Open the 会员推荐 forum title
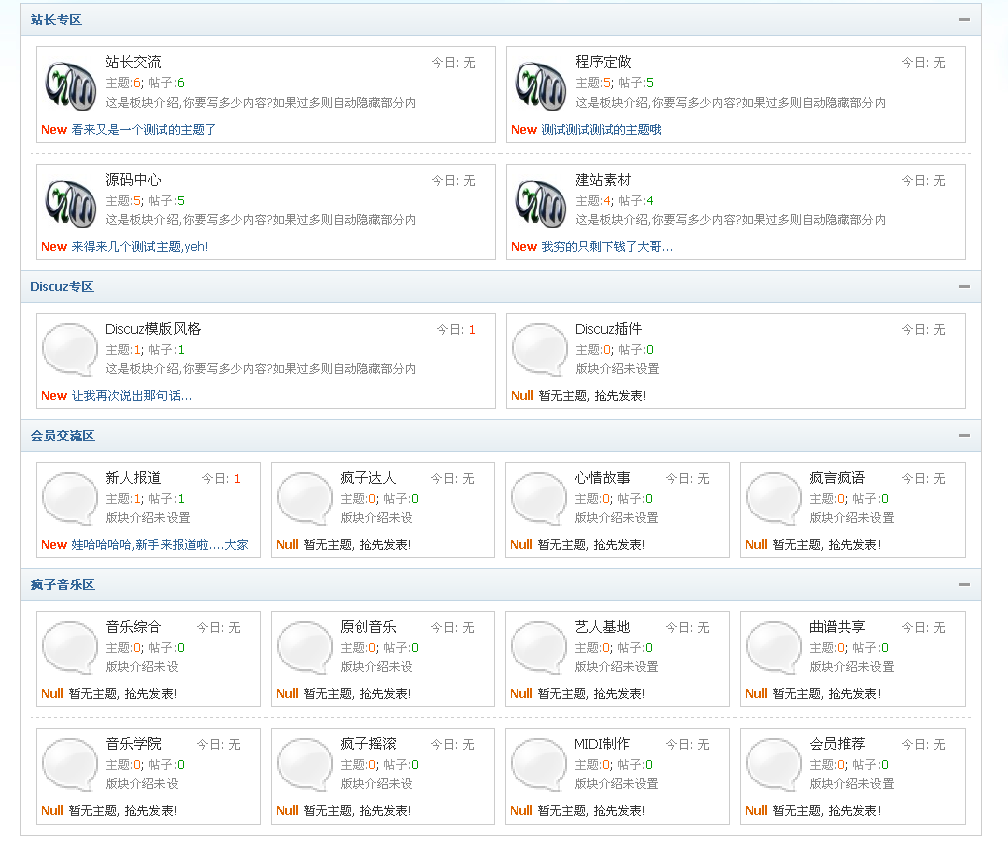Viewport: 1008px width, 845px height. coord(837,744)
